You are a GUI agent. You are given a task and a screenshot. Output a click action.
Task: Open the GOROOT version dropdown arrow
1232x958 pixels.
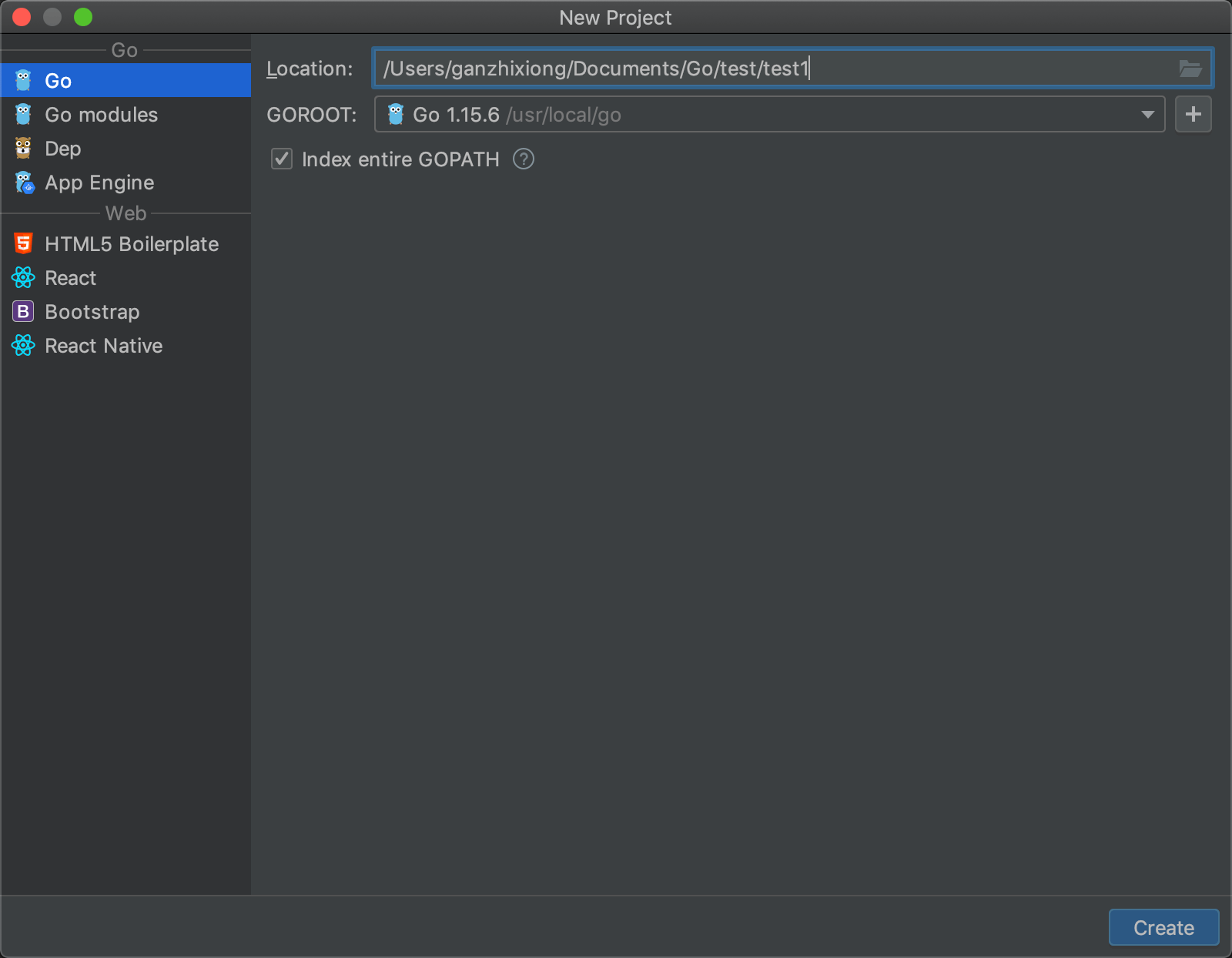[x=1147, y=115]
